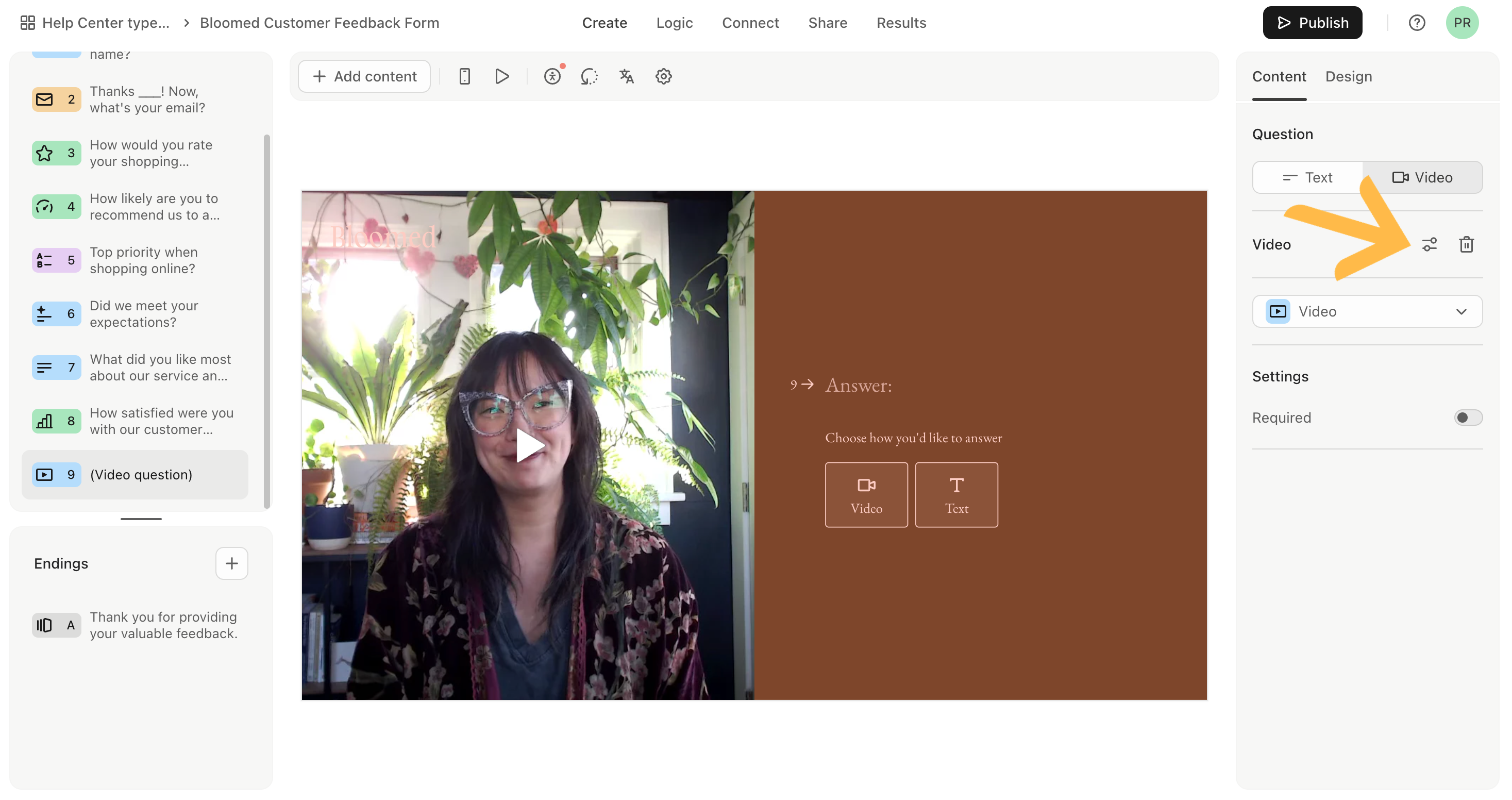Switch to the Design tab
Viewport: 1512px width, 800px height.
[x=1348, y=76]
